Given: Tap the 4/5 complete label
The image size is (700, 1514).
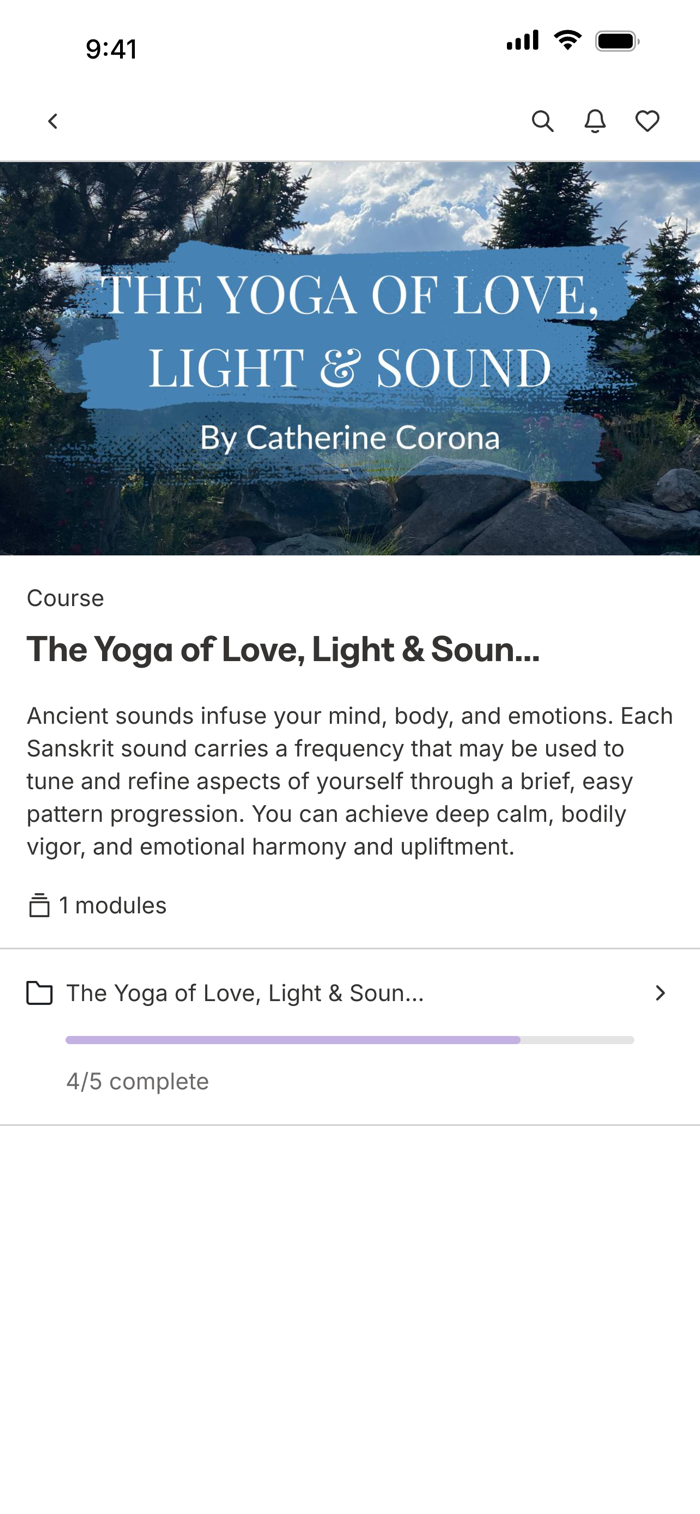Looking at the screenshot, I should [x=138, y=1081].
